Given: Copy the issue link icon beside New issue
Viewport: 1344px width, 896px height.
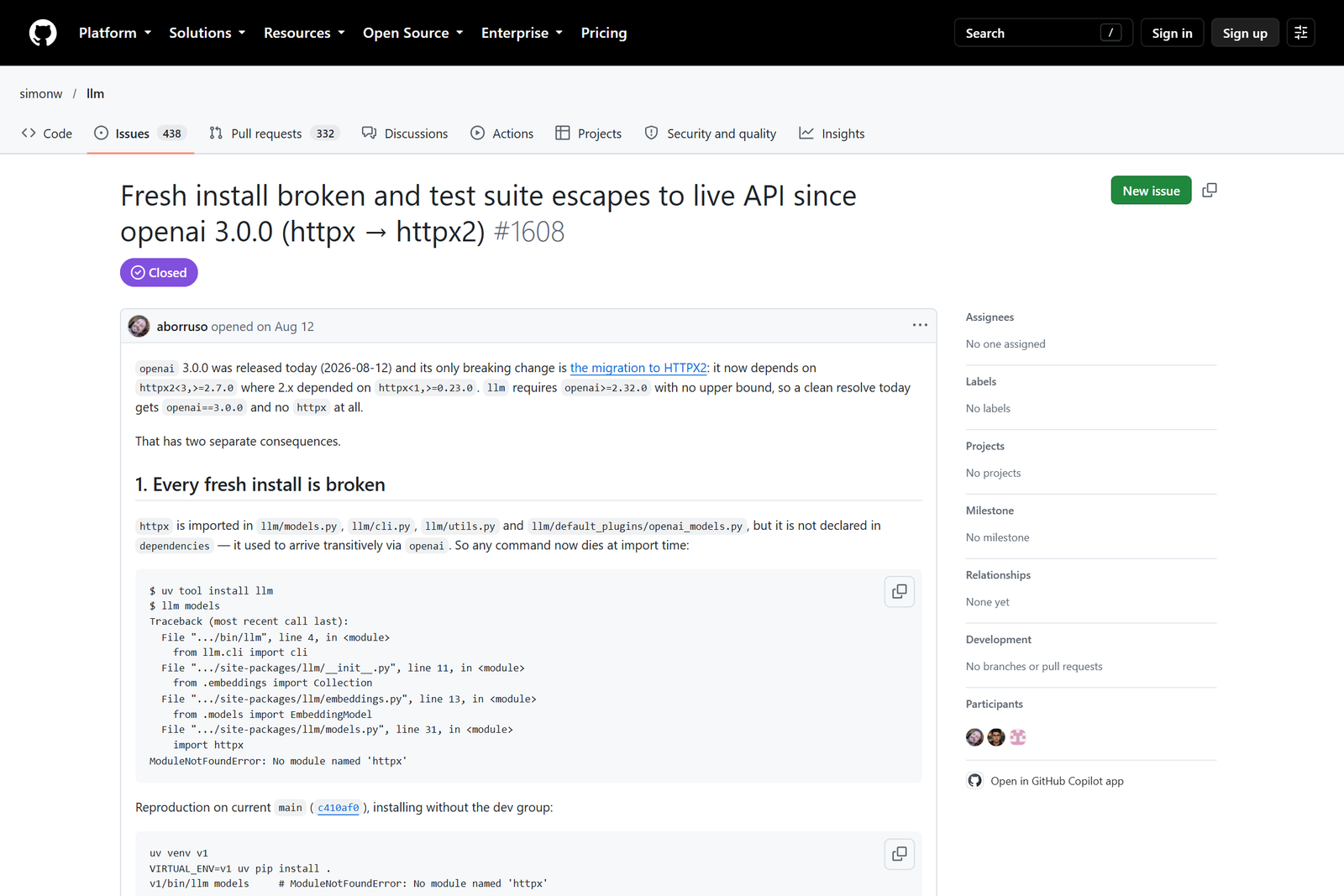Looking at the screenshot, I should point(1210,191).
